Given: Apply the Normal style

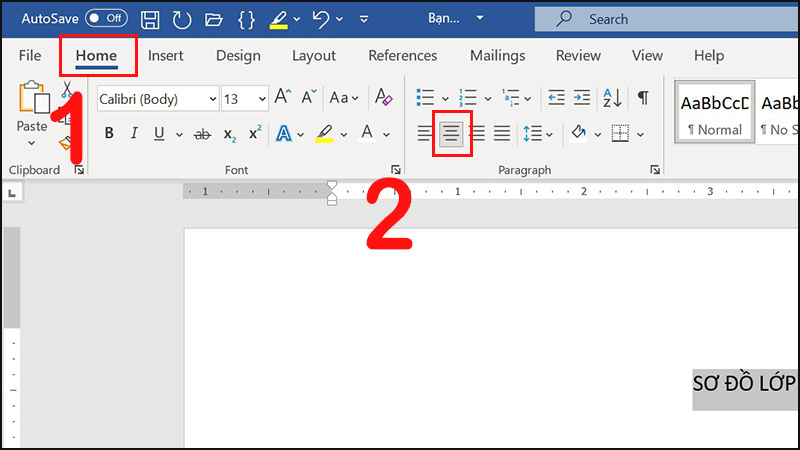Looking at the screenshot, I should click(714, 113).
